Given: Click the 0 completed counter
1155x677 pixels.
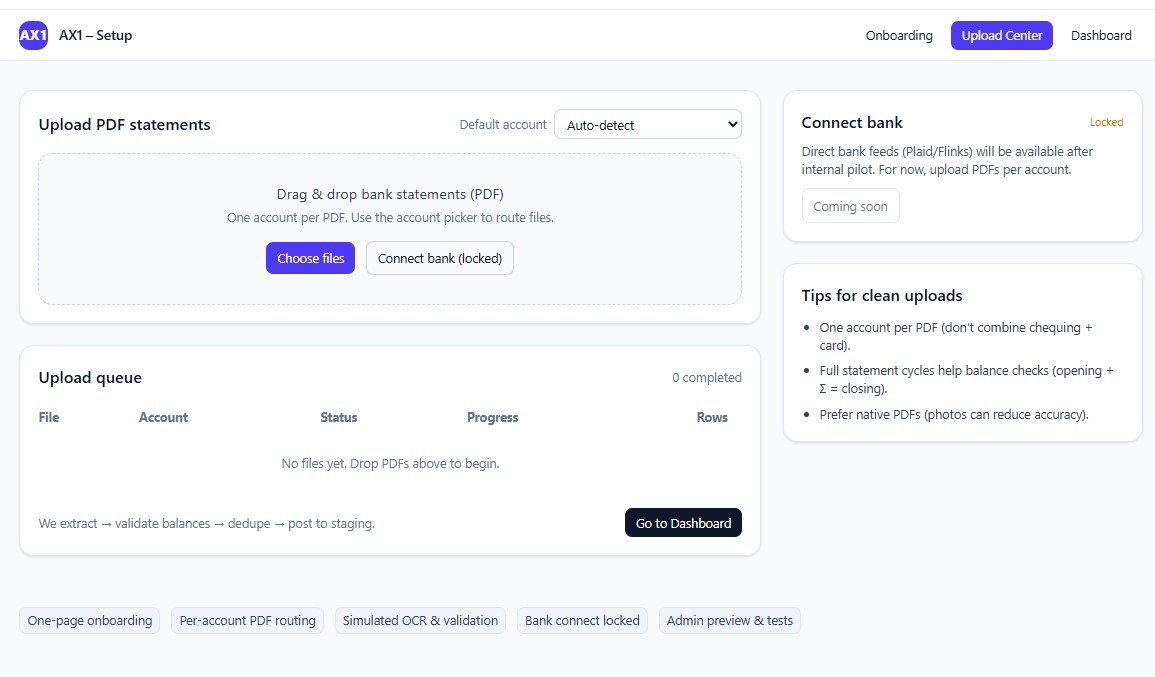Looking at the screenshot, I should [706, 378].
